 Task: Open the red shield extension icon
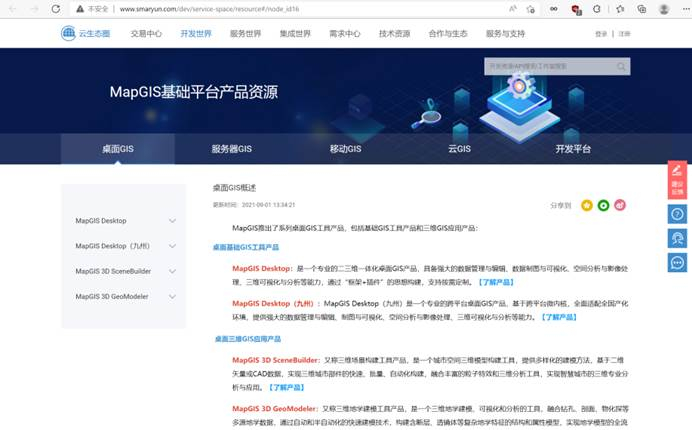pyautogui.click(x=576, y=9)
